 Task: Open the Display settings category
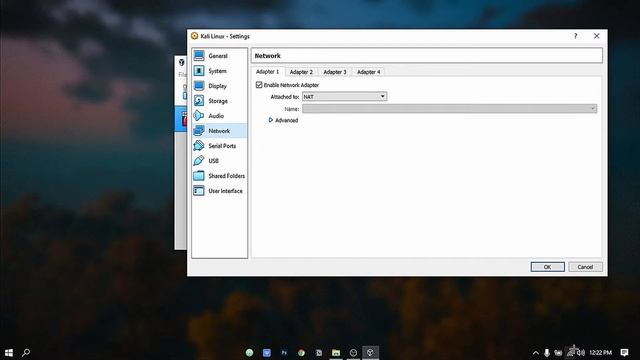point(219,86)
